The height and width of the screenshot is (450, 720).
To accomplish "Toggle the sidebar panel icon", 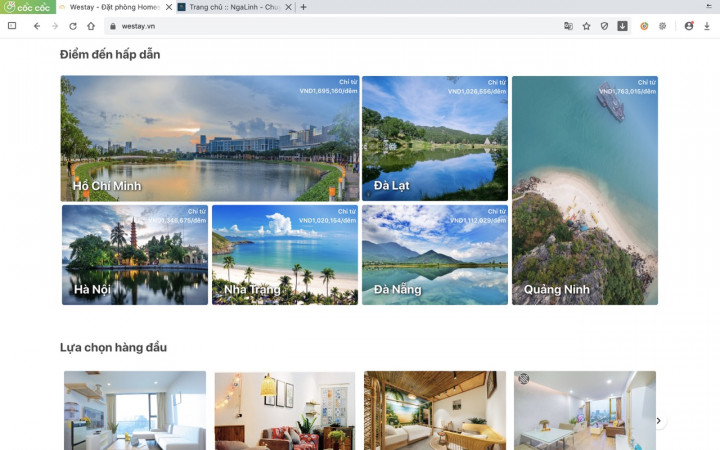I will tap(12, 26).
